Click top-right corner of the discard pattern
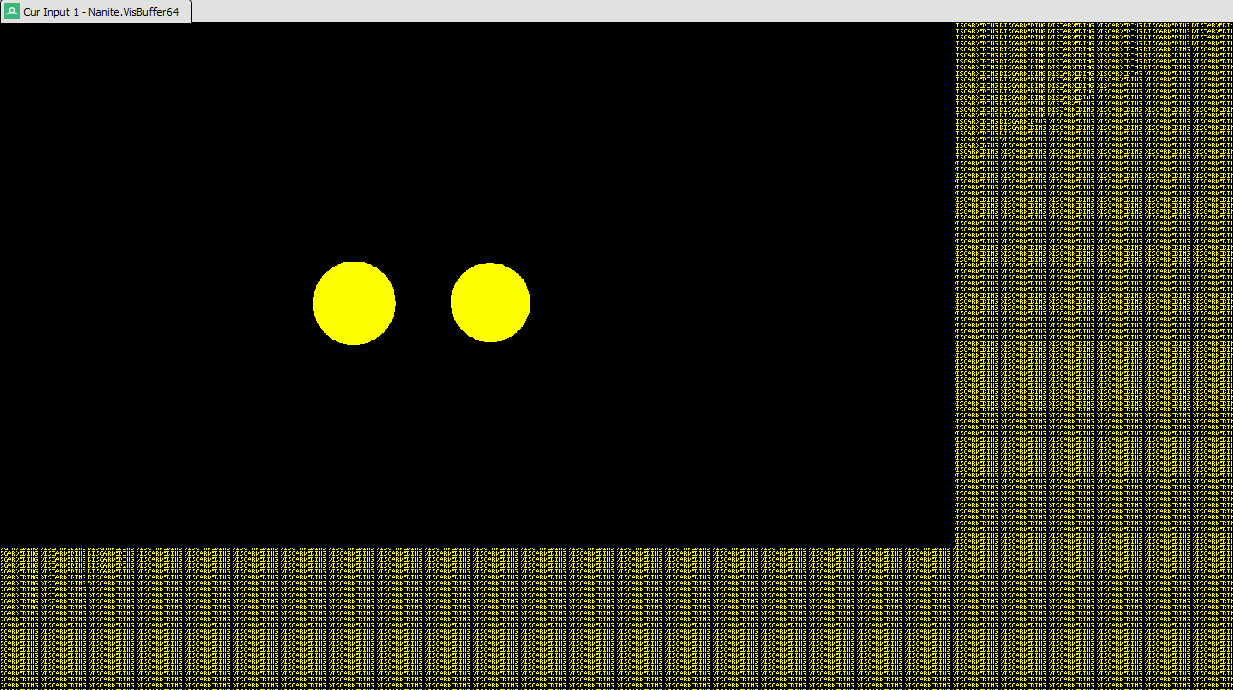Image resolution: width=1233 pixels, height=690 pixels. click(x=1229, y=25)
